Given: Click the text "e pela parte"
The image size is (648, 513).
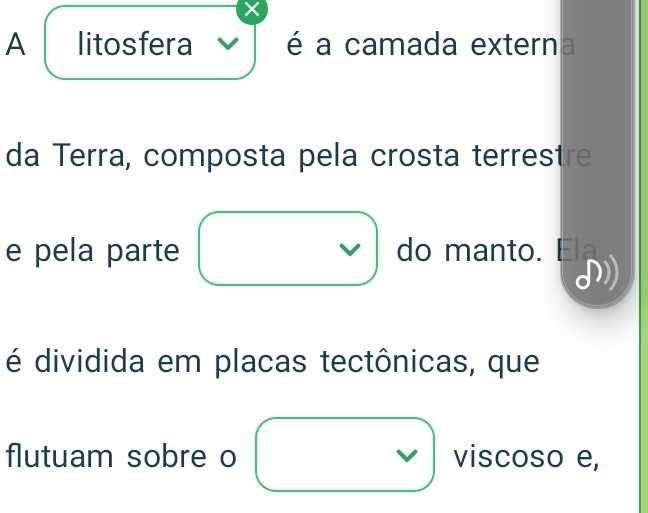Looking at the screenshot, I should [x=93, y=251].
